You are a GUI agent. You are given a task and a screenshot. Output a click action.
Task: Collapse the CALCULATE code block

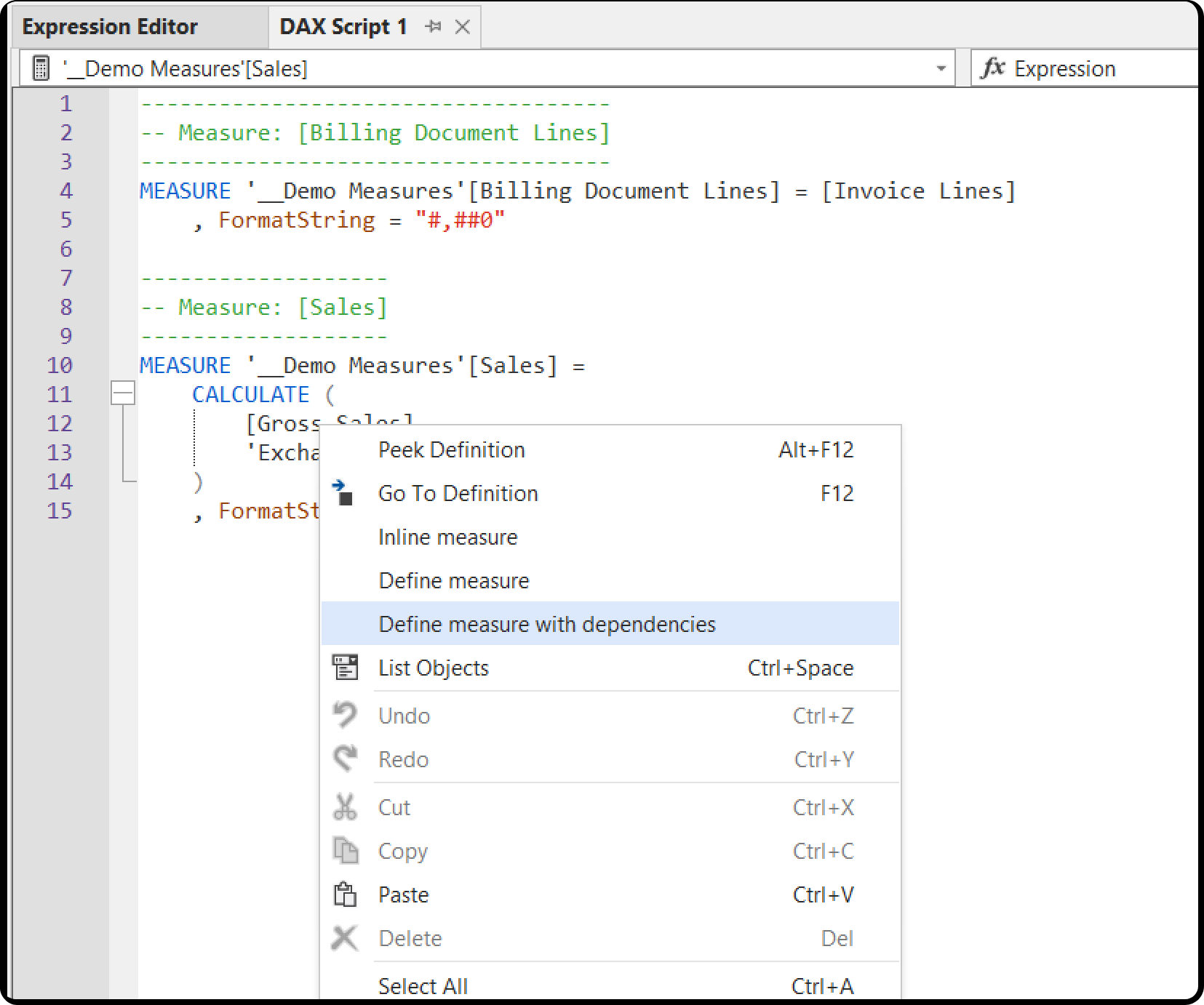(x=123, y=393)
